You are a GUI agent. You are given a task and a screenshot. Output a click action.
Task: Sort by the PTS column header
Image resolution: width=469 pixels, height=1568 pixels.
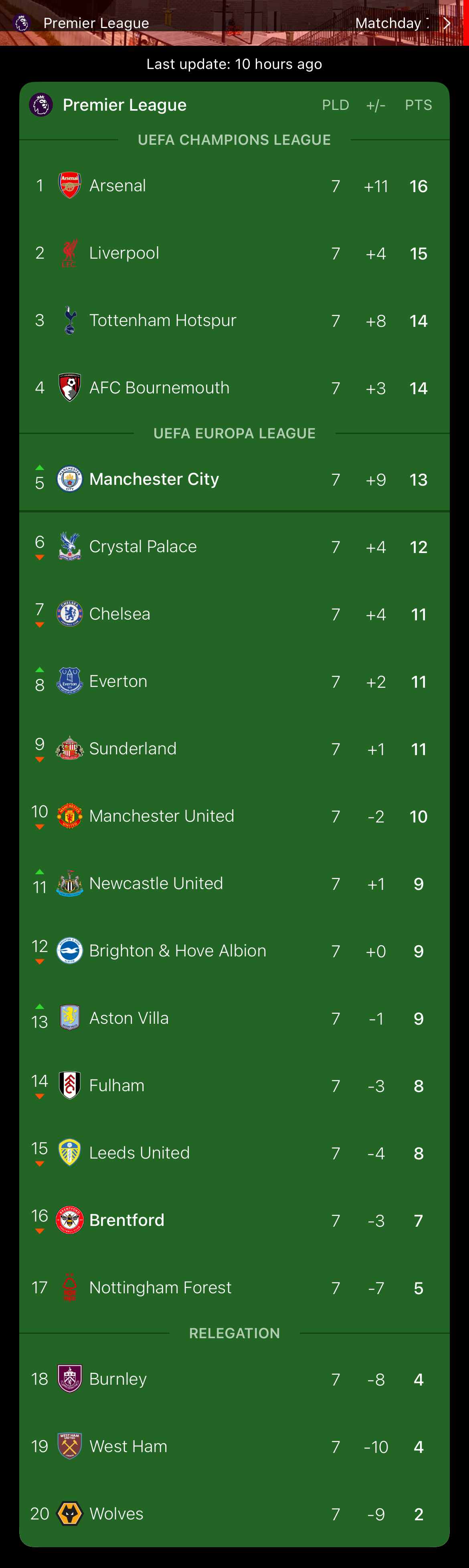(418, 105)
